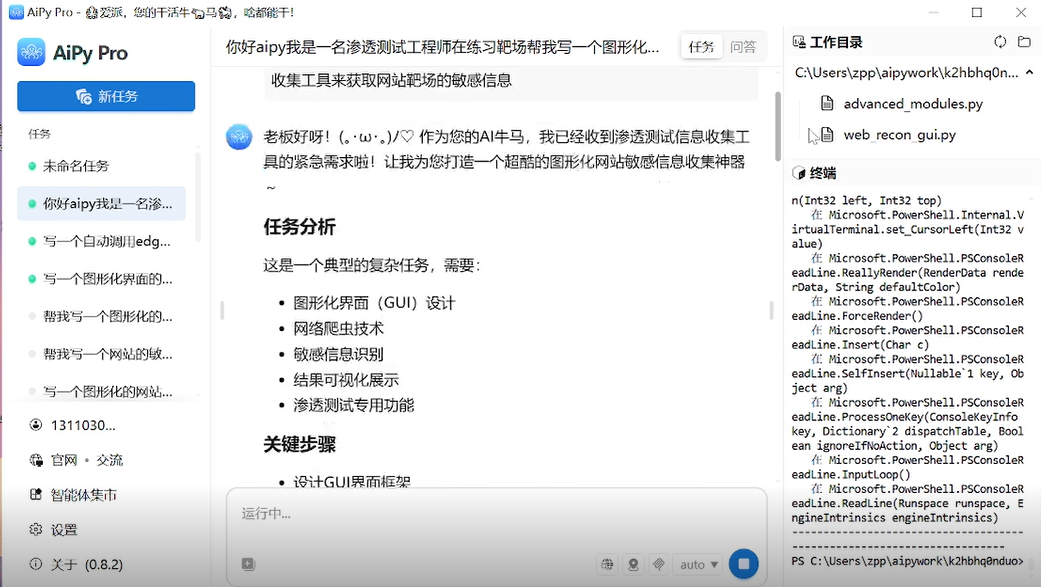Click the 结果可视化展示 bullet
This screenshot has width=1041, height=587.
click(346, 380)
